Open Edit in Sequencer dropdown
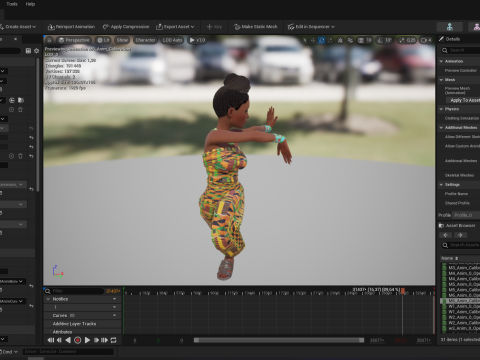 (x=311, y=27)
